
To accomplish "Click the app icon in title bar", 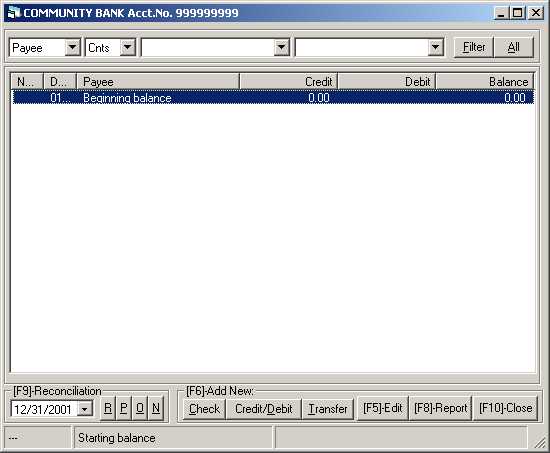I will 14,13.
